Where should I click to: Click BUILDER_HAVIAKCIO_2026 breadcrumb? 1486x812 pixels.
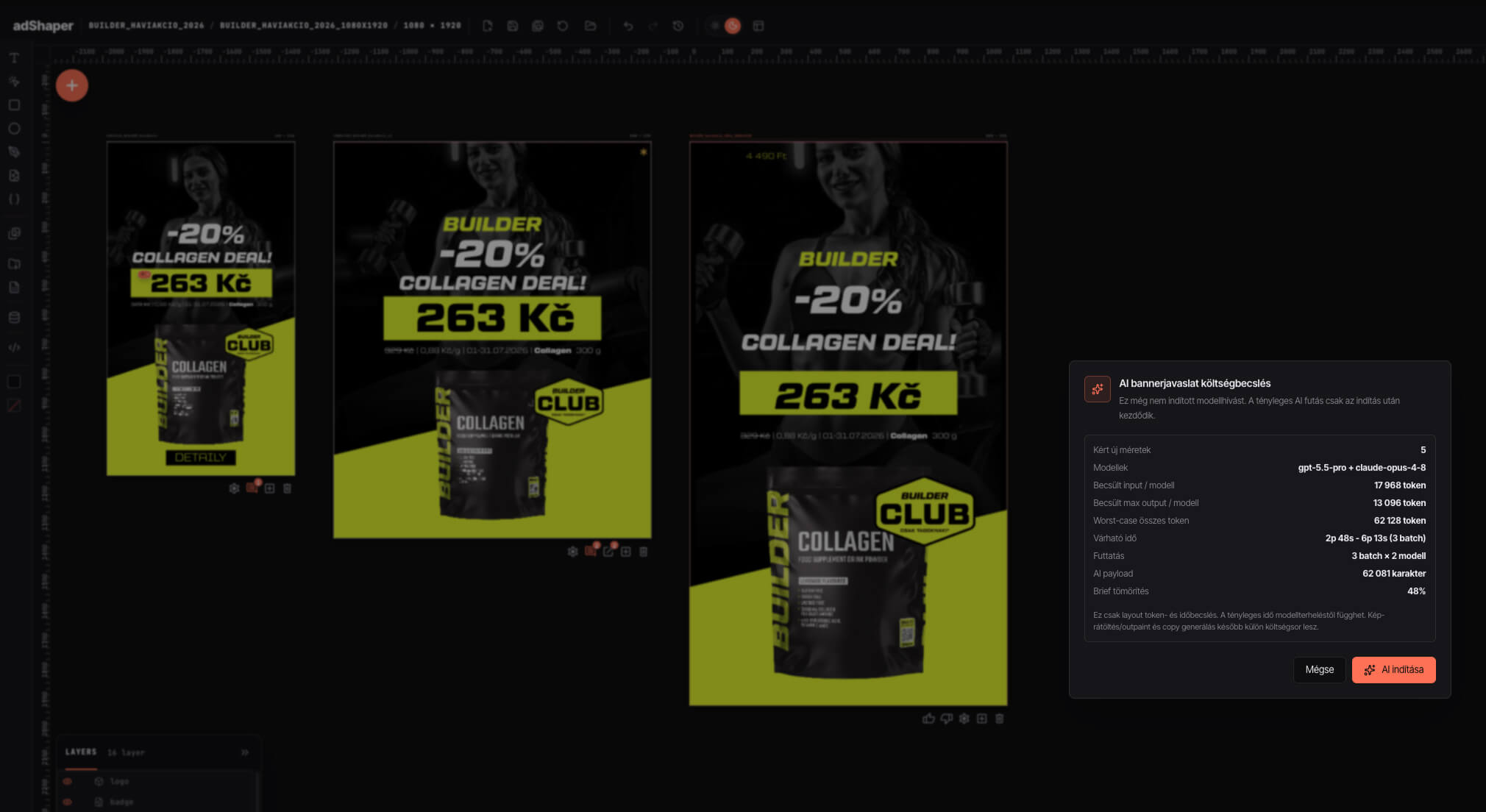(146, 26)
